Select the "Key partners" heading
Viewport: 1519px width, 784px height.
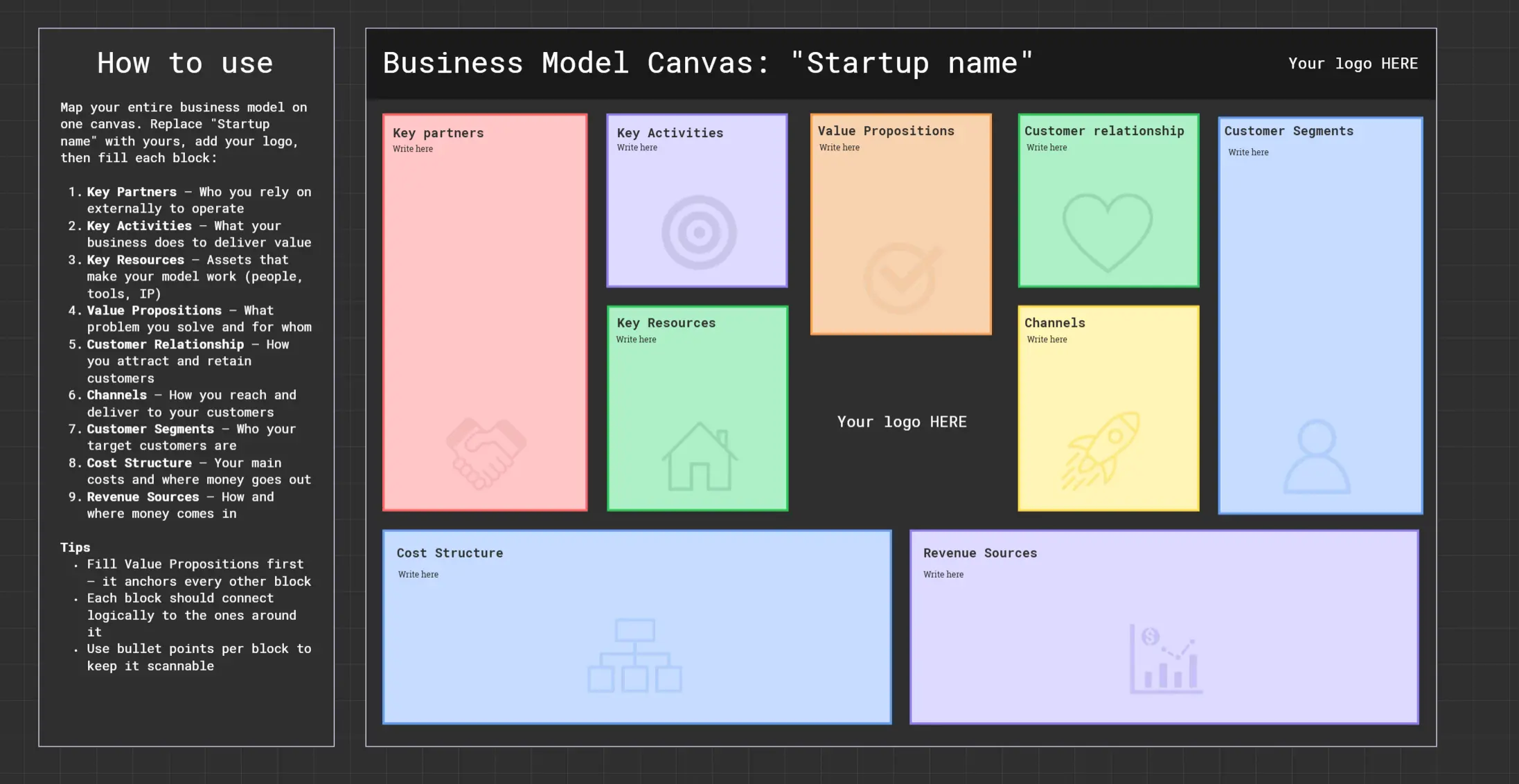[x=438, y=133]
